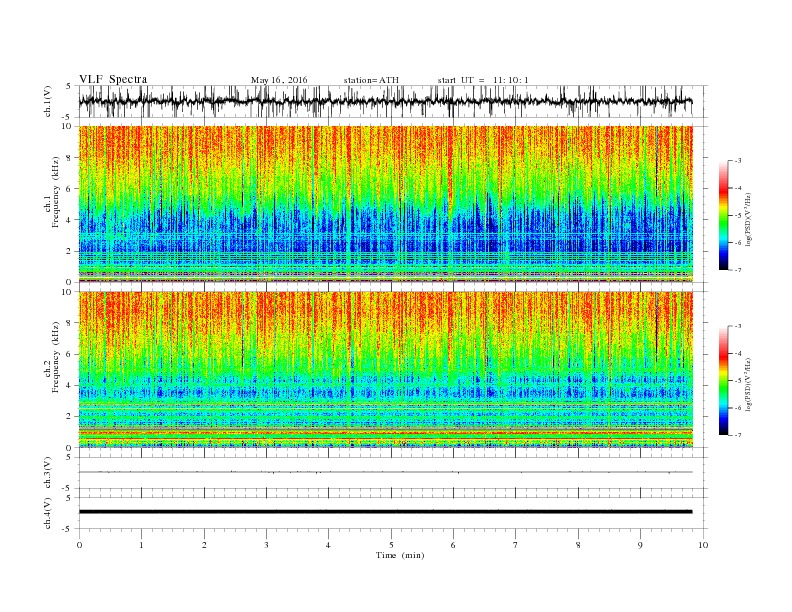
Task: Click the "2" minute tick on time axis
Action: coord(204,545)
